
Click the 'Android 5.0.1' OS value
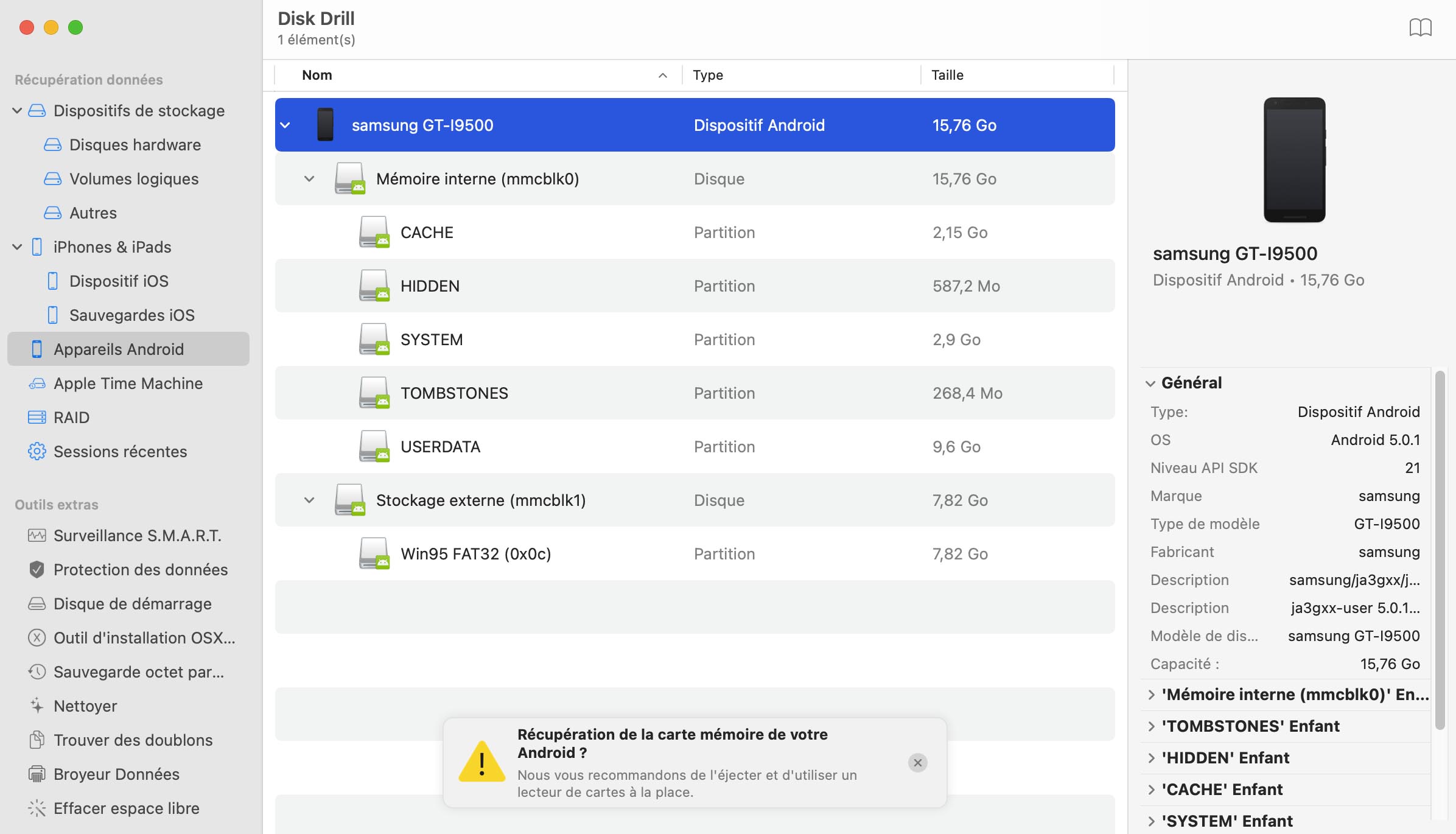(x=1375, y=440)
